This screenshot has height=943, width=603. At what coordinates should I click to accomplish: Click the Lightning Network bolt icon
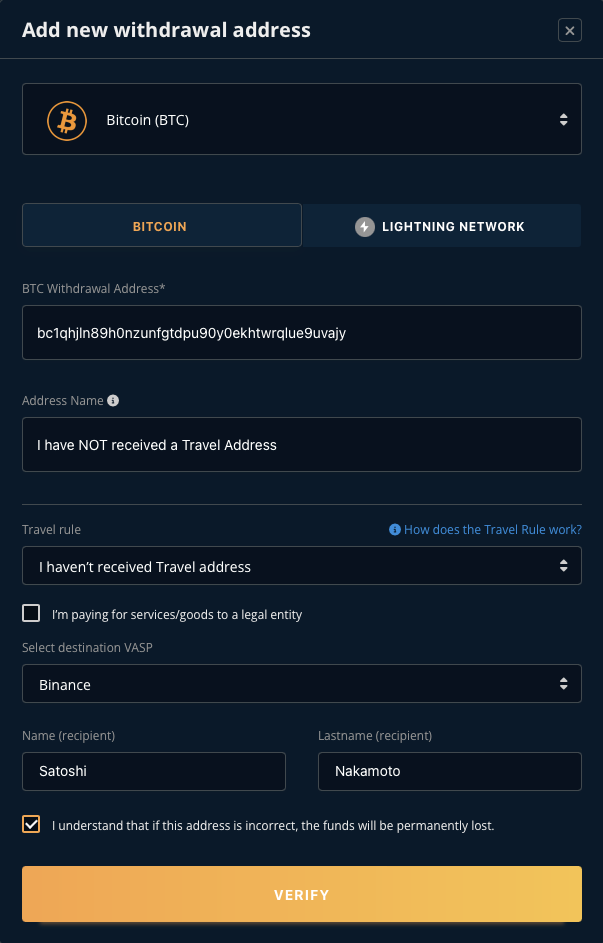365,227
